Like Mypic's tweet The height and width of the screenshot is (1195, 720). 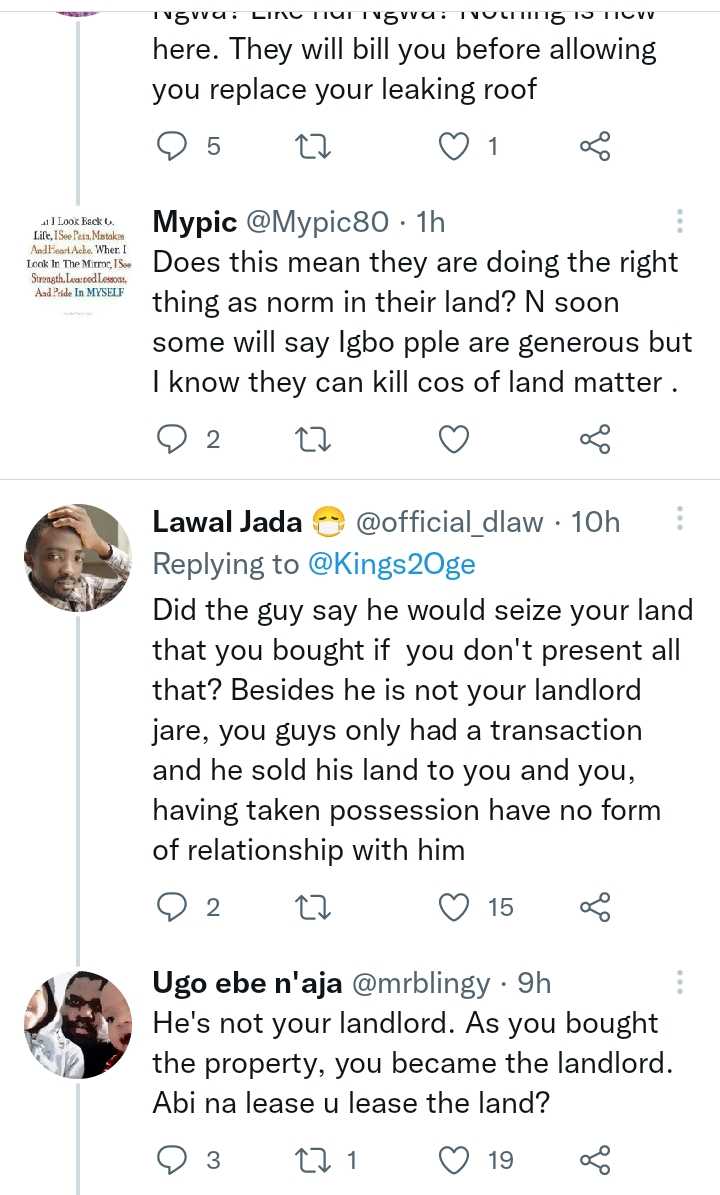click(455, 439)
